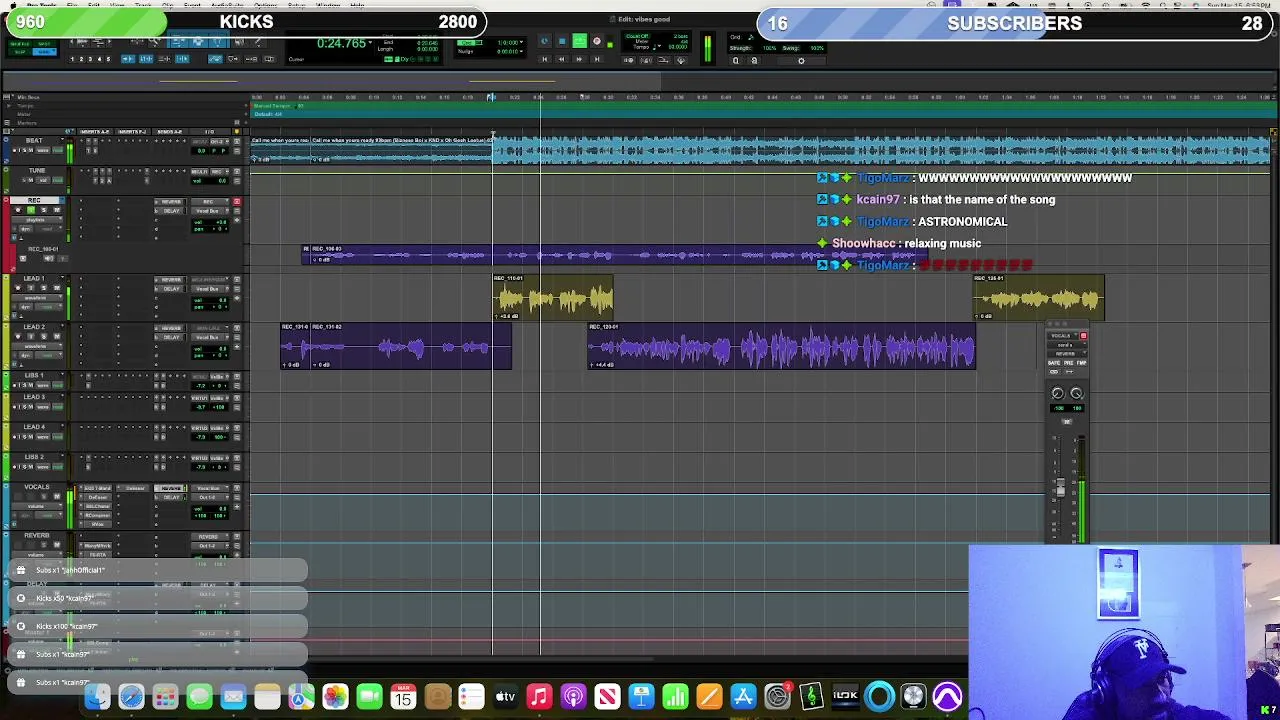Click the transport Record button
The image size is (1280, 720).
pos(597,41)
